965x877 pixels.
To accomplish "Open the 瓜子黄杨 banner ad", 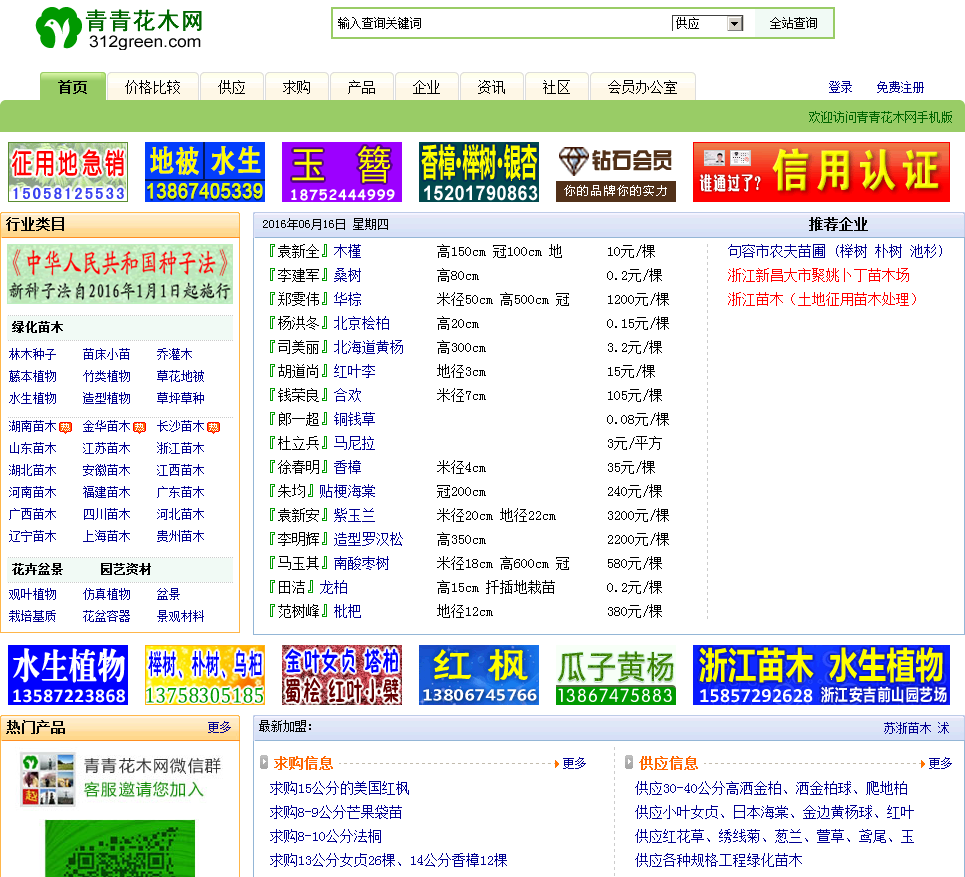I will pyautogui.click(x=615, y=675).
